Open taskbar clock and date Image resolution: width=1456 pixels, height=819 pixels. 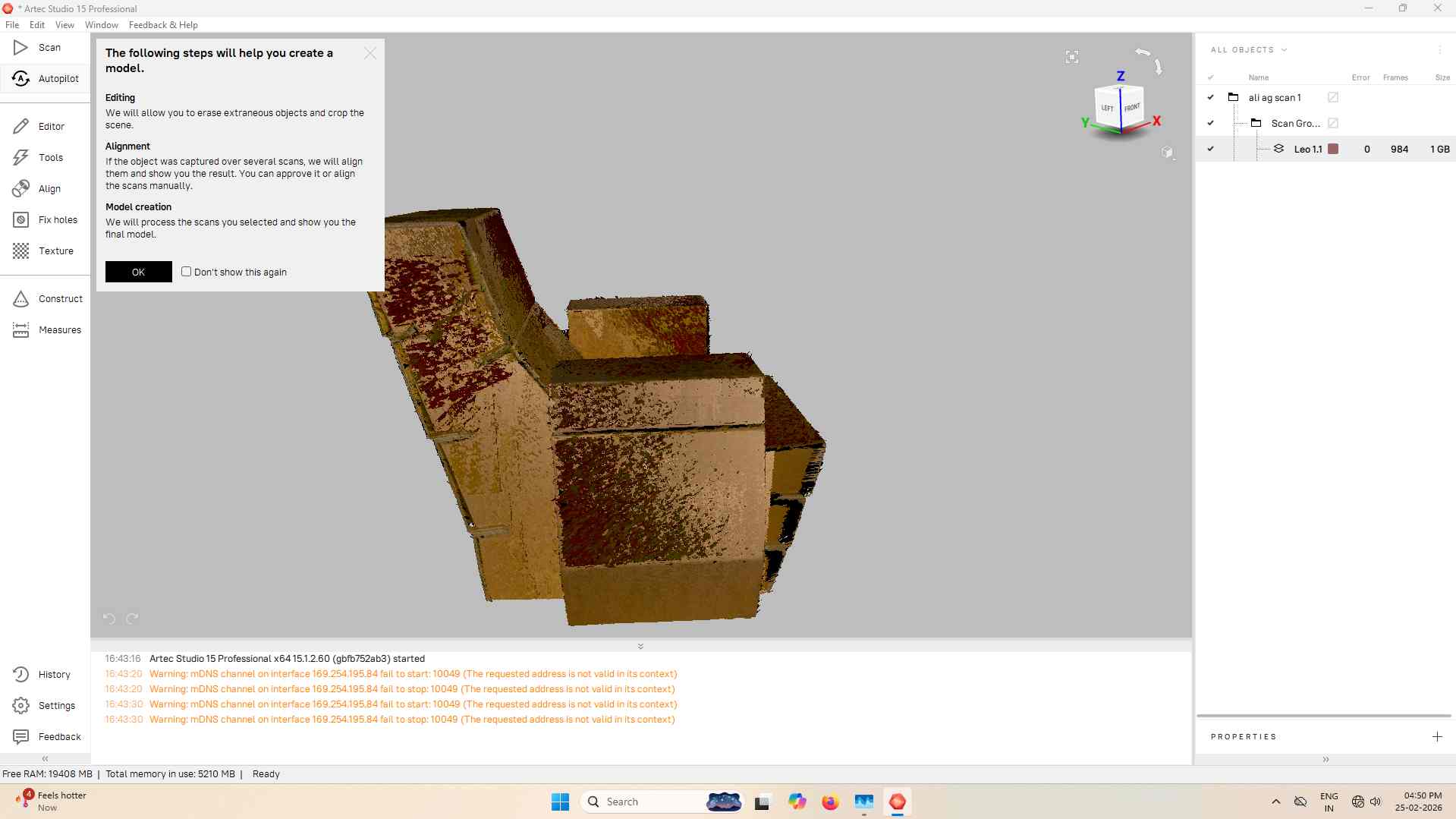coord(1418,802)
